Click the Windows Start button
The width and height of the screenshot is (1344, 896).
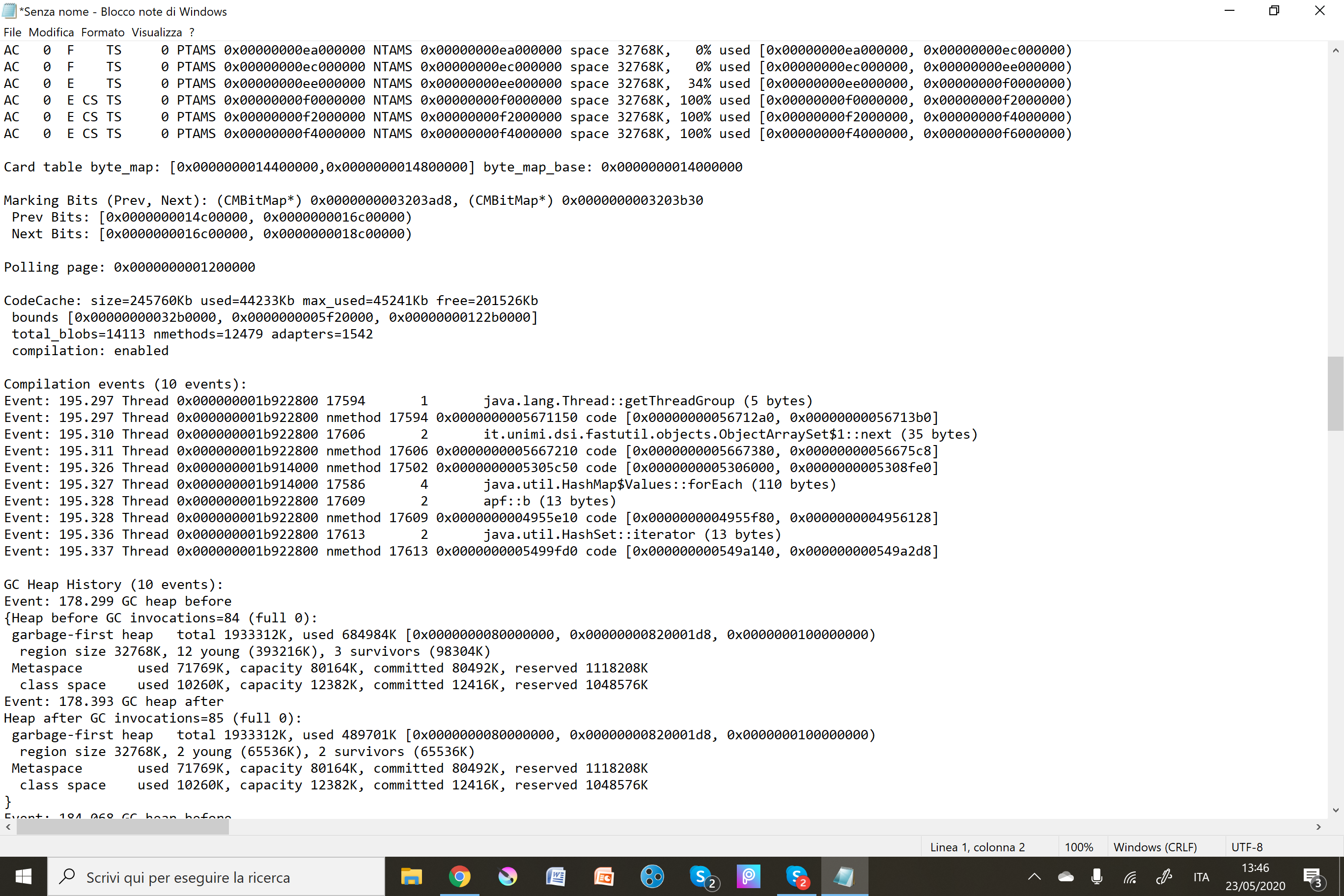click(x=24, y=876)
